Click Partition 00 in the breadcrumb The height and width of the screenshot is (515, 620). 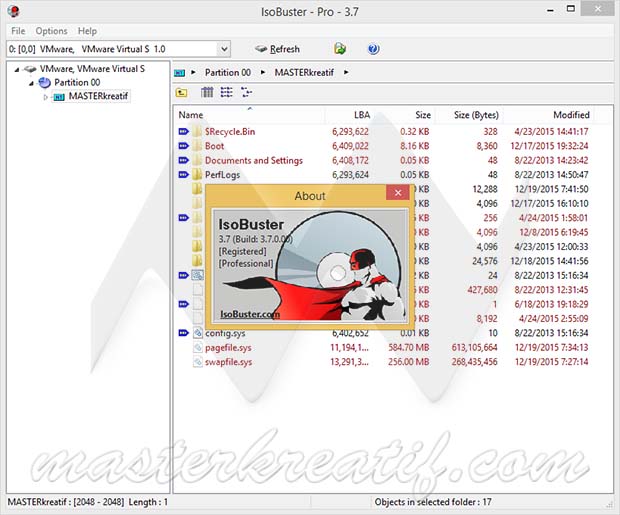click(x=228, y=72)
